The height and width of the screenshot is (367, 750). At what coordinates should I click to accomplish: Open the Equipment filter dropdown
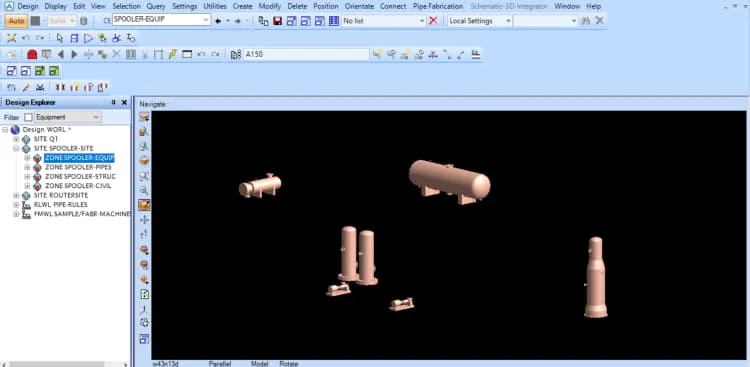tap(96, 117)
